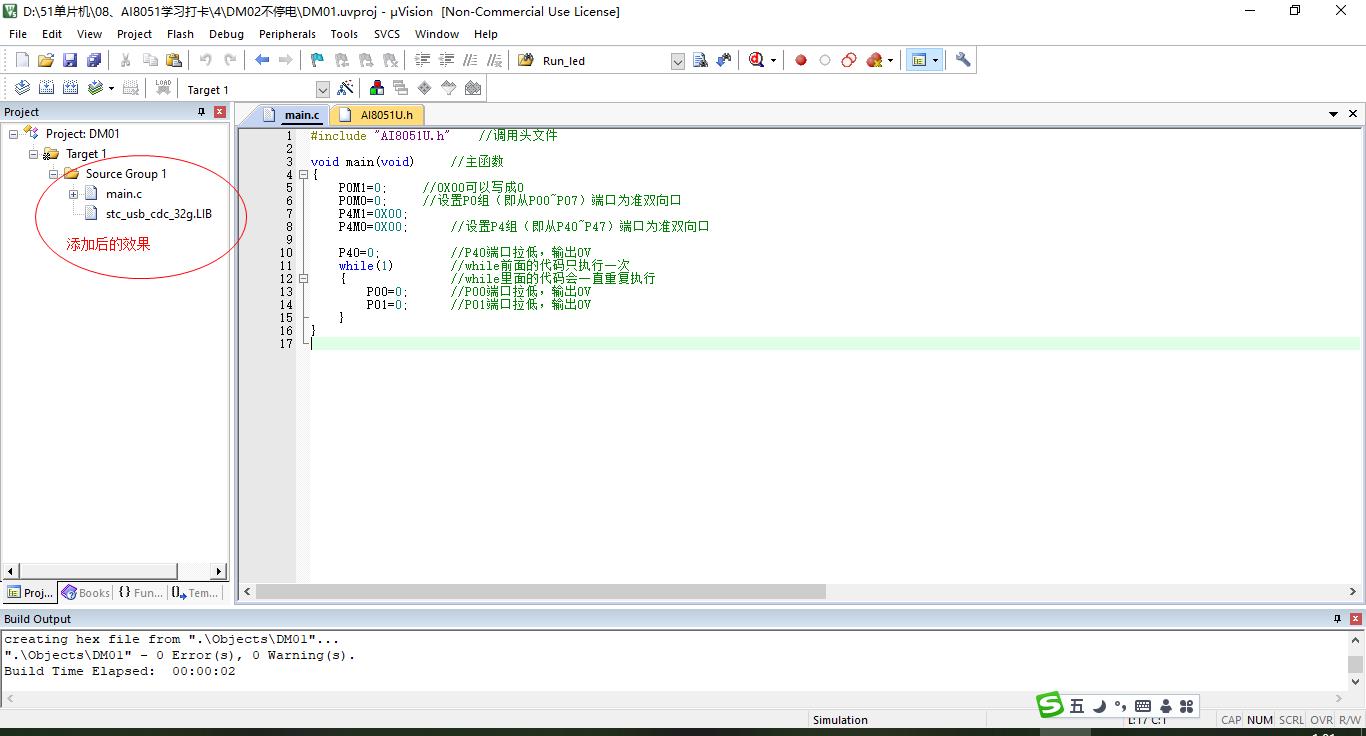The height and width of the screenshot is (736, 1366).
Task: Select stc_usb_cdc_32g.LIB in project tree
Action: click(158, 214)
